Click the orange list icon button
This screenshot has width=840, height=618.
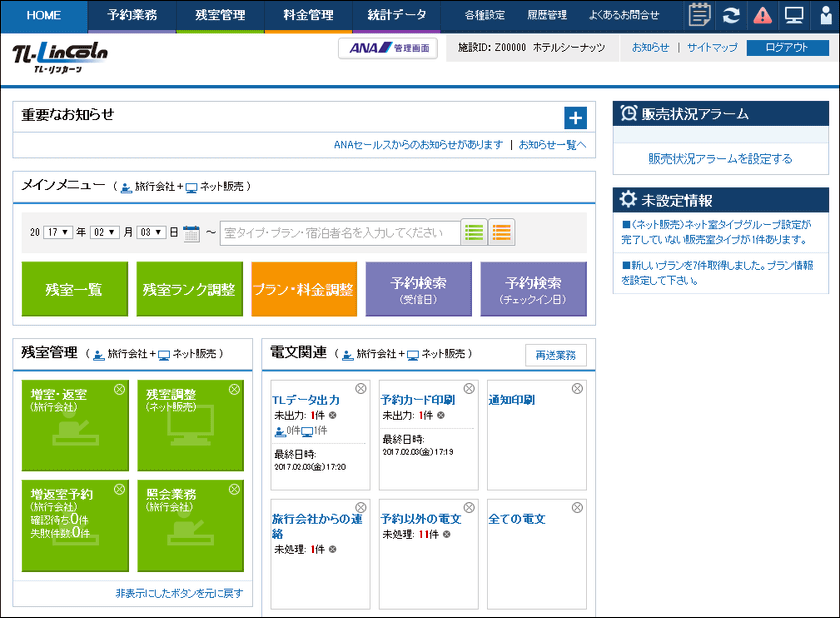[502, 232]
